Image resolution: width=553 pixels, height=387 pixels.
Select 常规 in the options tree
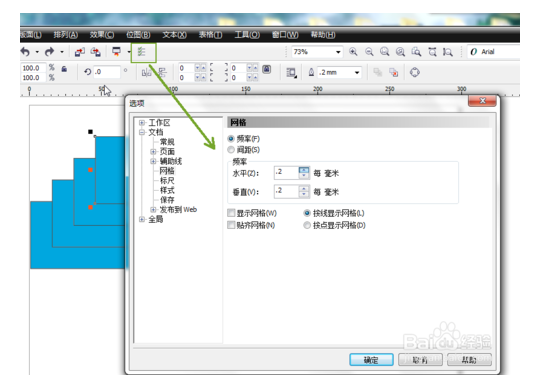167,142
